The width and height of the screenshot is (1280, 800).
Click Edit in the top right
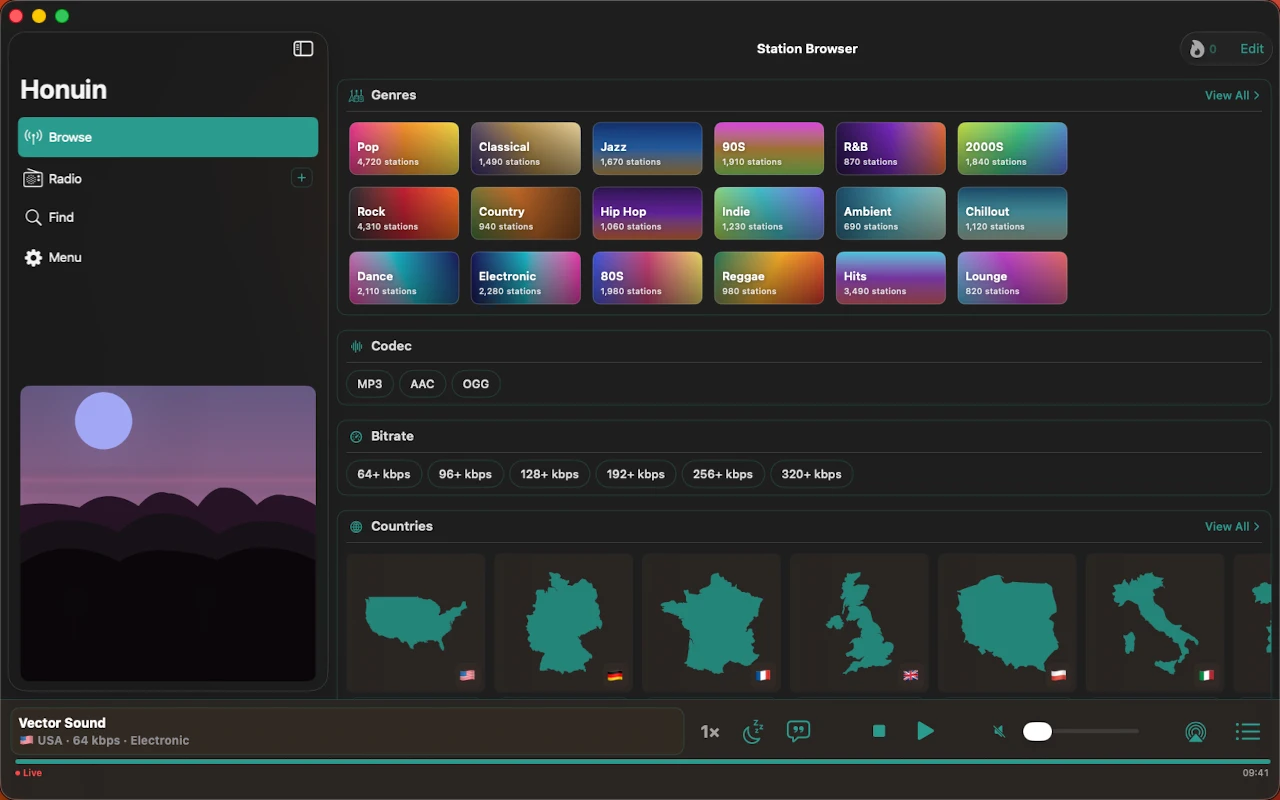pyautogui.click(x=1252, y=49)
